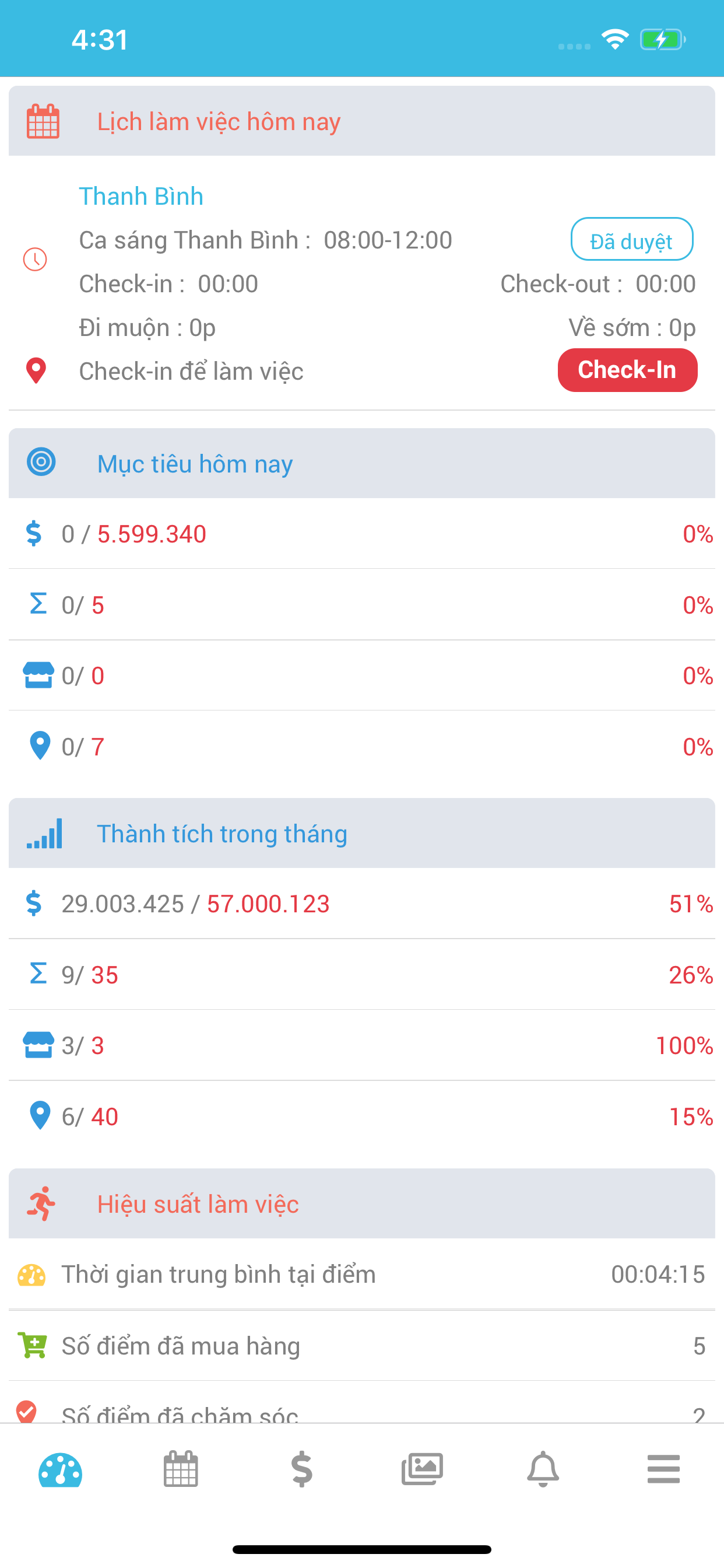724x1568 pixels.
Task: Open the notifications bell
Action: click(543, 1469)
